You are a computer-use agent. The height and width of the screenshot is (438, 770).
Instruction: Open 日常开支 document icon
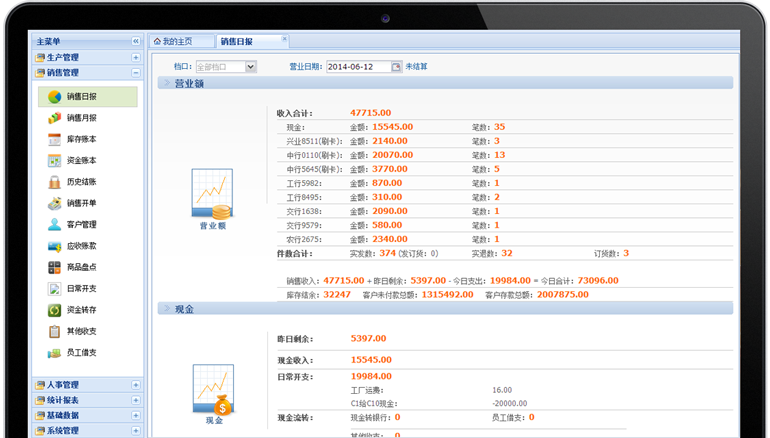pyautogui.click(x=55, y=289)
